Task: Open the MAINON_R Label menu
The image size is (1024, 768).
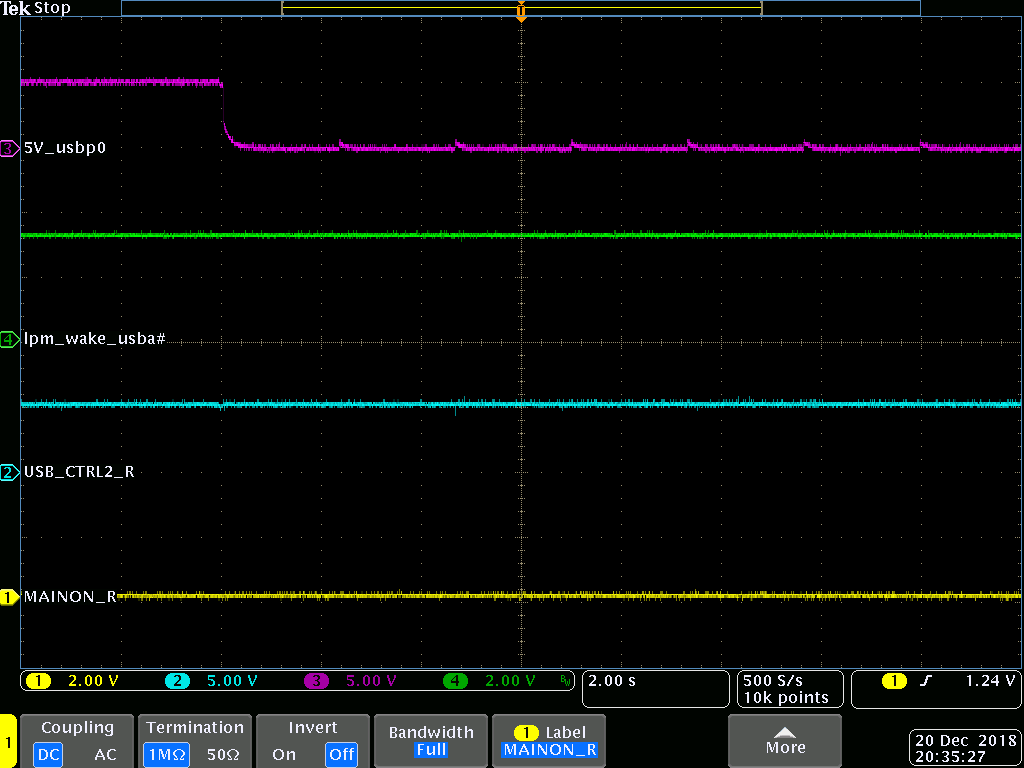Action: (549, 741)
